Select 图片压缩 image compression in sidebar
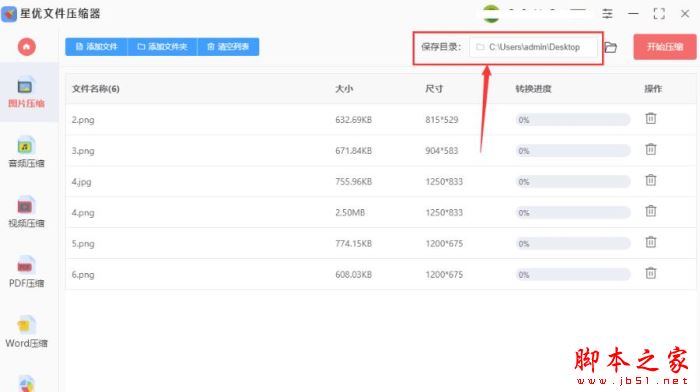The width and height of the screenshot is (700, 392). coord(26,93)
